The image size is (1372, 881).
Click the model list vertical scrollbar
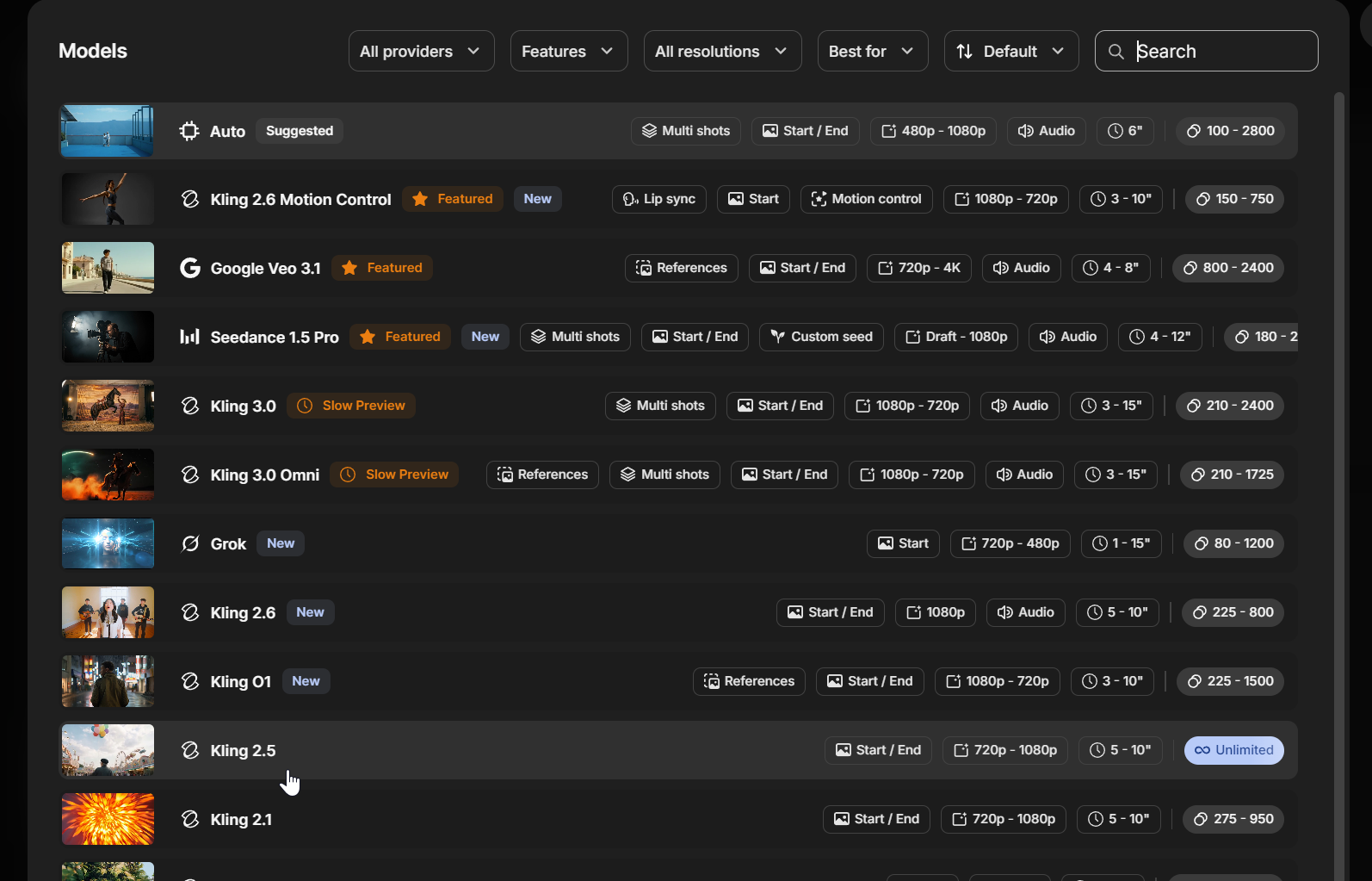(1338, 431)
